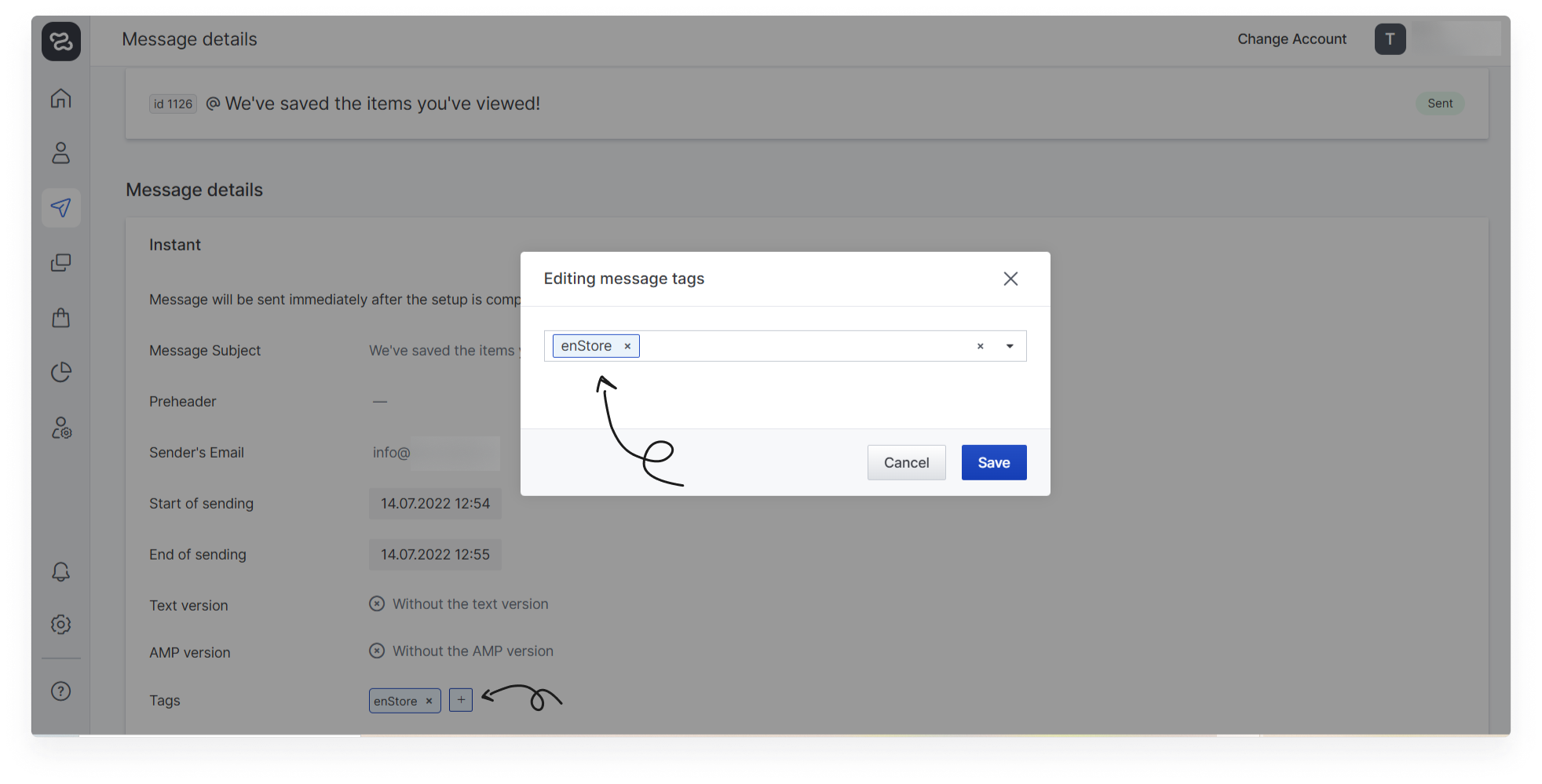The image size is (1542, 784).
Task: Open the Settings gear icon
Action: (x=61, y=624)
